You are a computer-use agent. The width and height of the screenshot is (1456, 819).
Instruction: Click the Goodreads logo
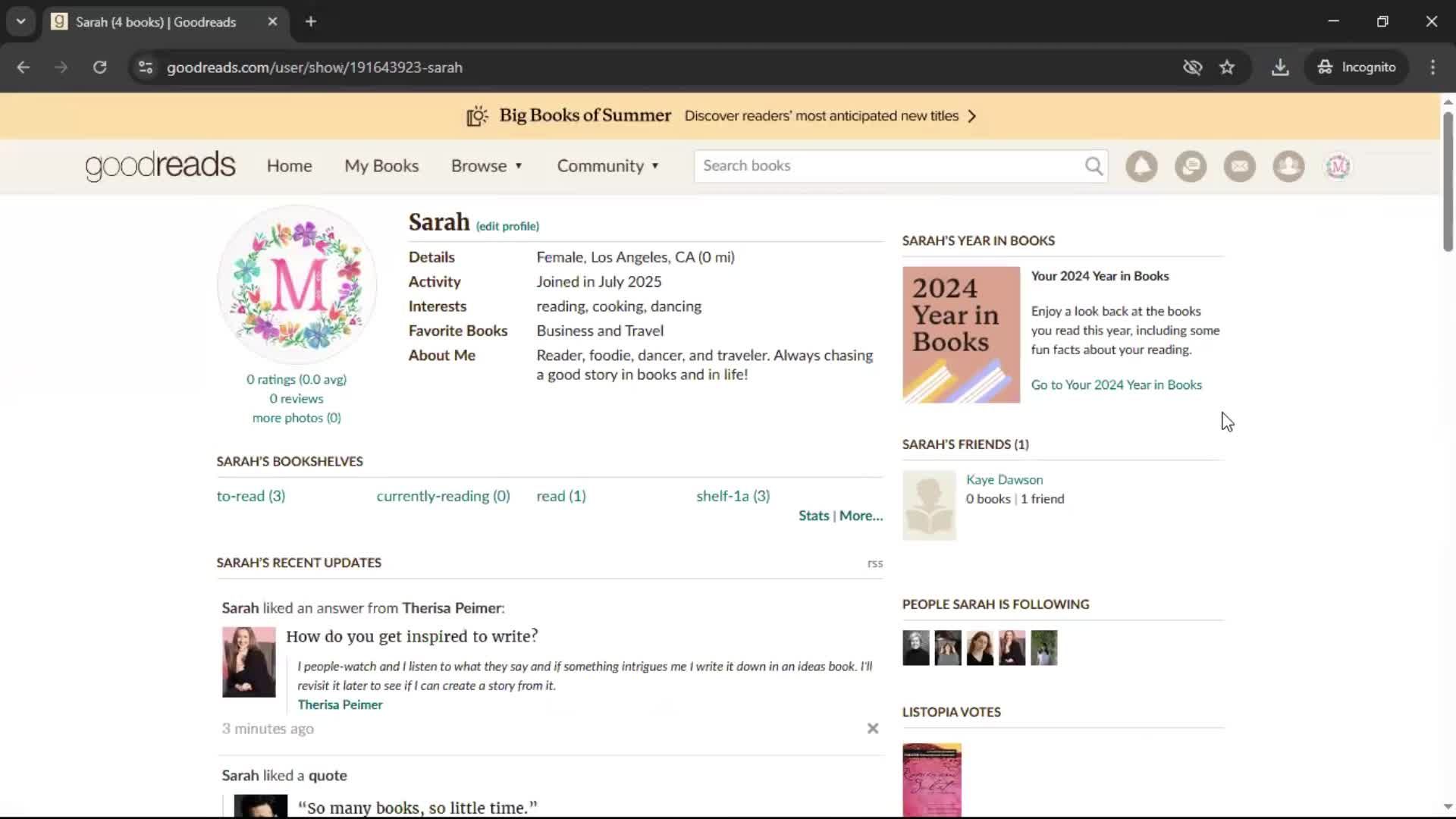pos(160,165)
